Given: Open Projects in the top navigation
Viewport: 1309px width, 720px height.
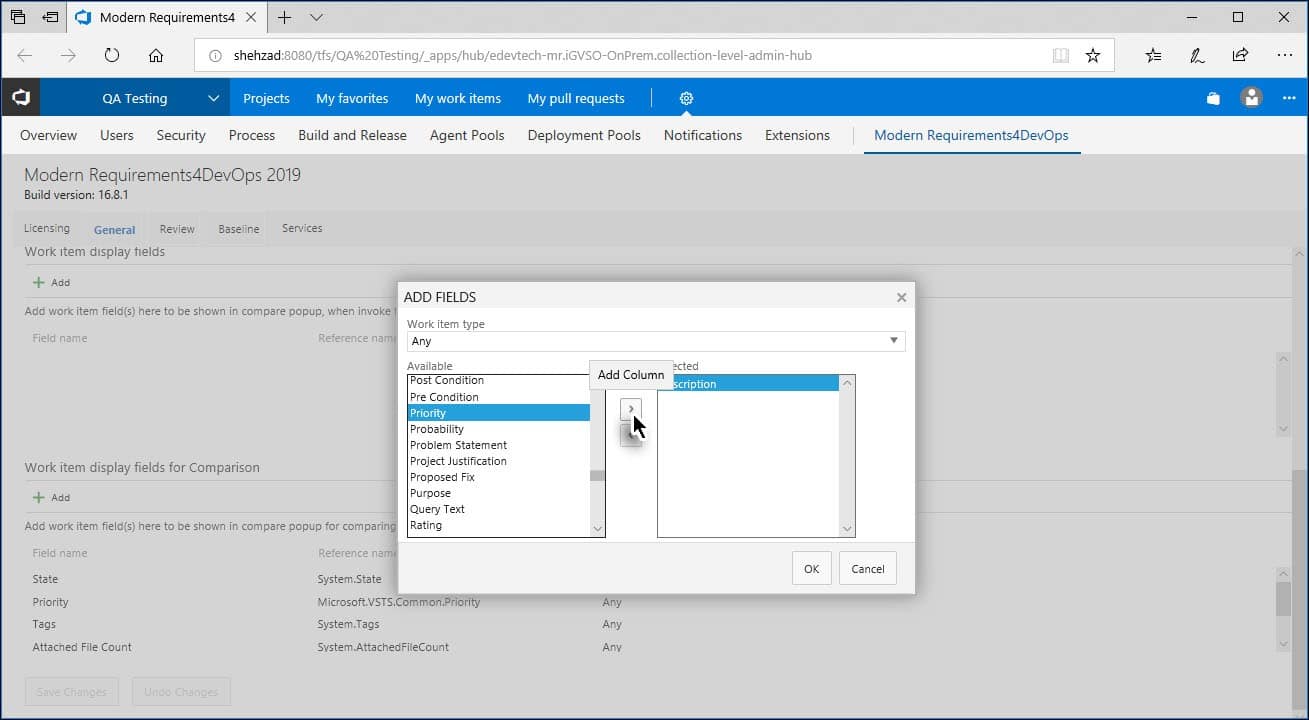Looking at the screenshot, I should pyautogui.click(x=266, y=98).
